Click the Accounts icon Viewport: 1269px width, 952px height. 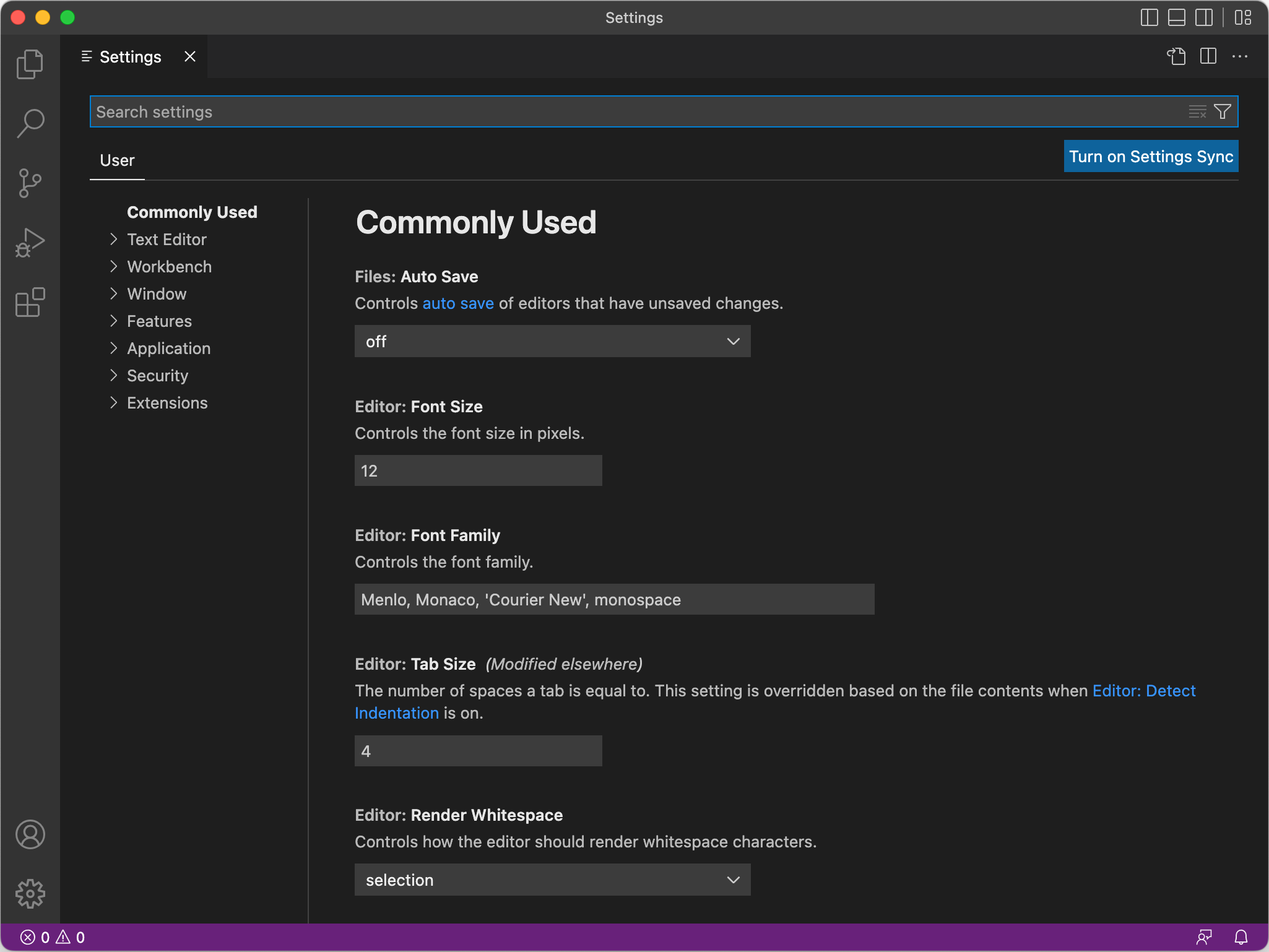pos(30,834)
